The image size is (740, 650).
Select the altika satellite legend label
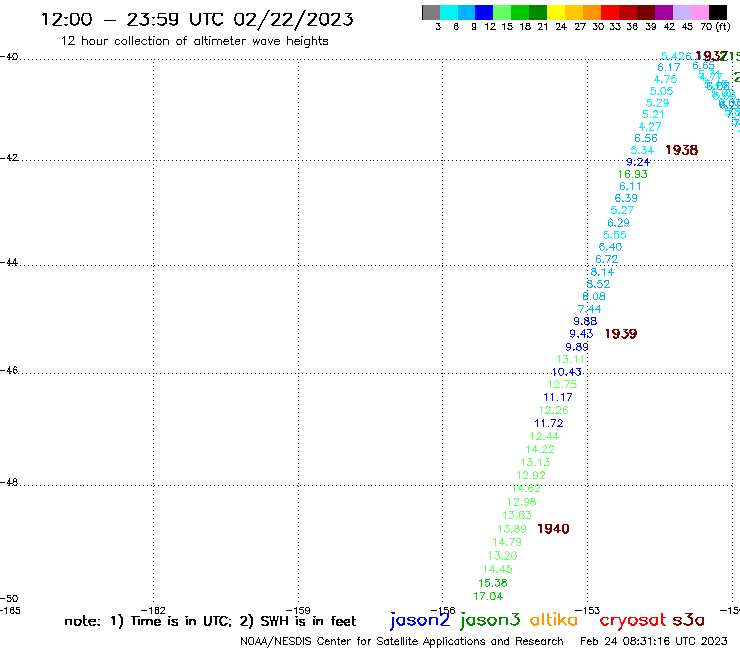(x=554, y=620)
